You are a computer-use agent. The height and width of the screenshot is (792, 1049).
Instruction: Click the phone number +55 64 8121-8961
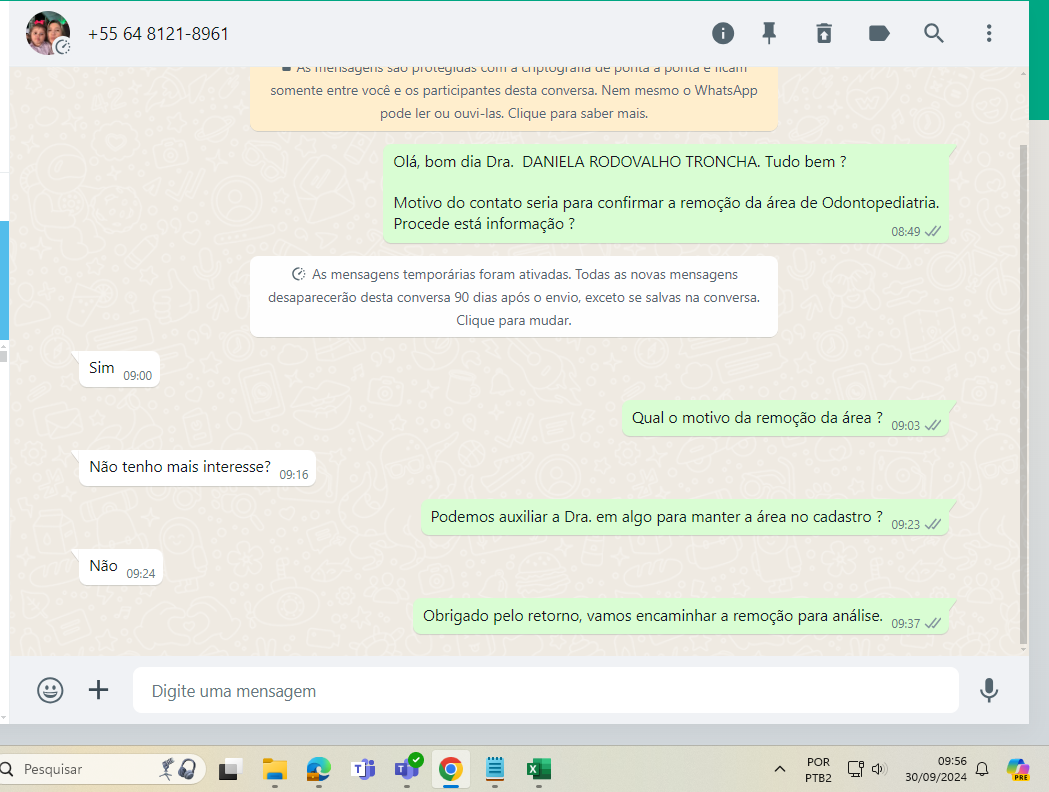159,34
